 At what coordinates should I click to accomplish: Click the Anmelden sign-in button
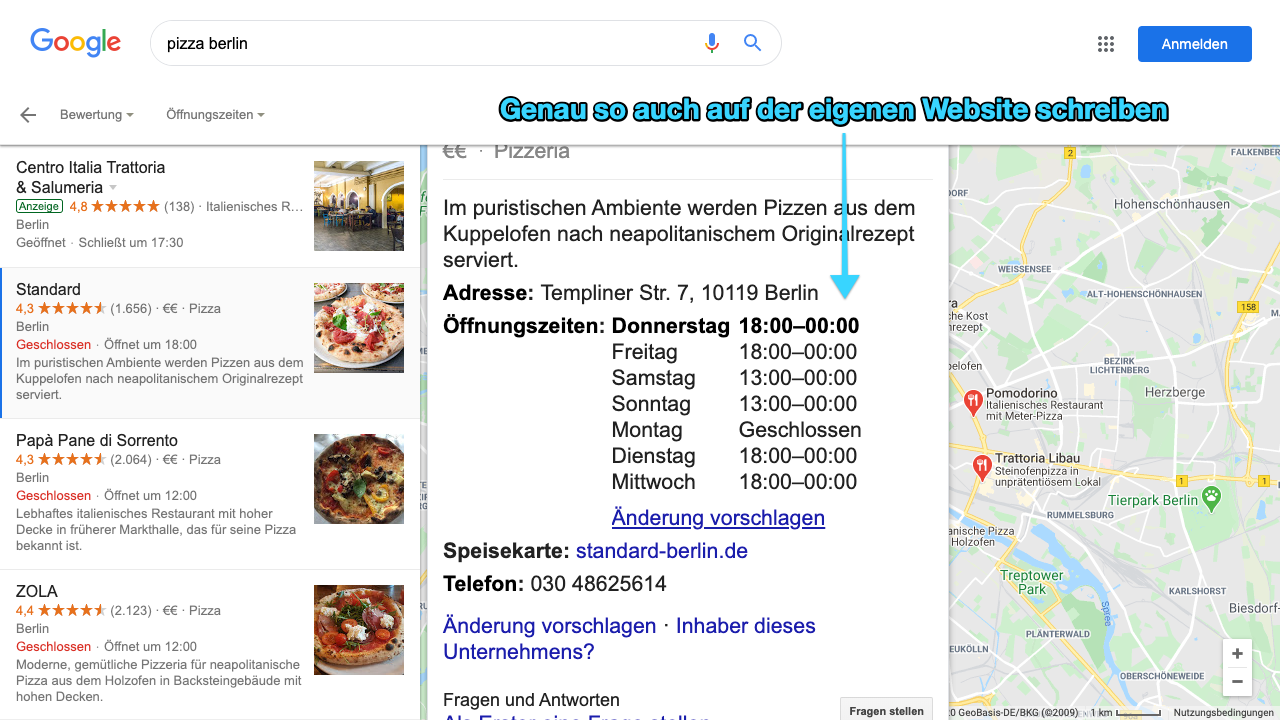coord(1195,44)
